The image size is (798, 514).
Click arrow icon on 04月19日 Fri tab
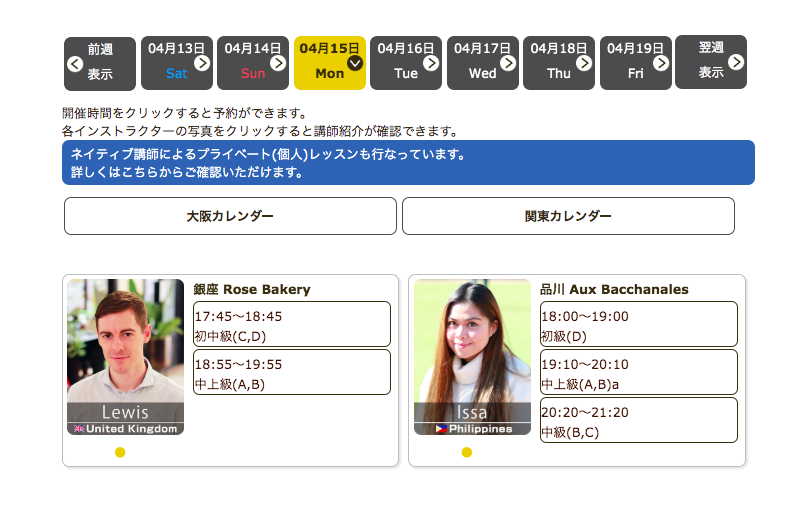pos(661,63)
